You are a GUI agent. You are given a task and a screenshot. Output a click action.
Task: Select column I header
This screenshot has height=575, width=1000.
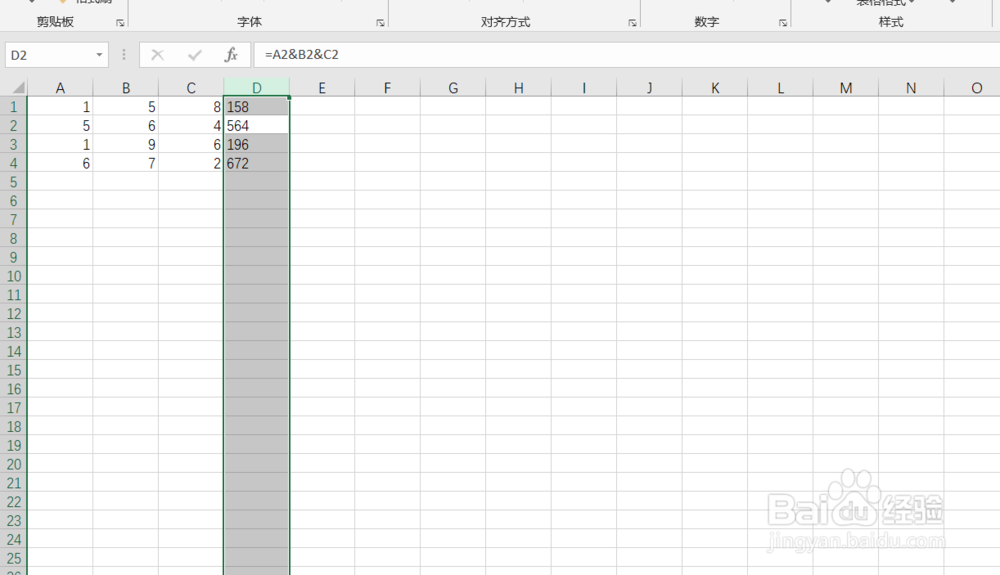[584, 88]
